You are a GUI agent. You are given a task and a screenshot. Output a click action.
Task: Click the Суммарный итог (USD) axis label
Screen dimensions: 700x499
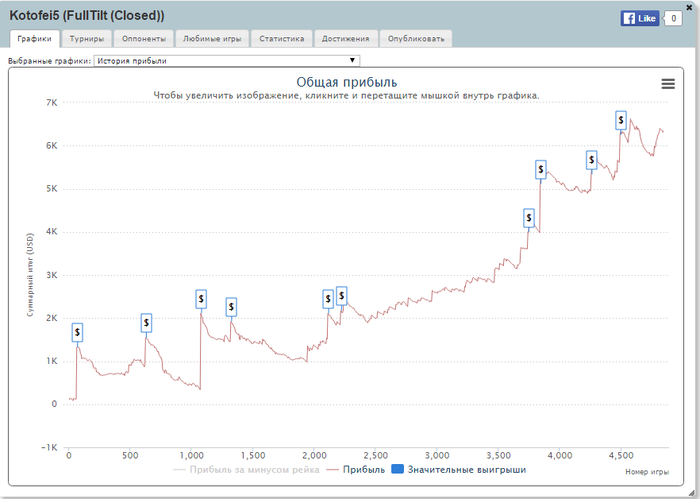30,275
